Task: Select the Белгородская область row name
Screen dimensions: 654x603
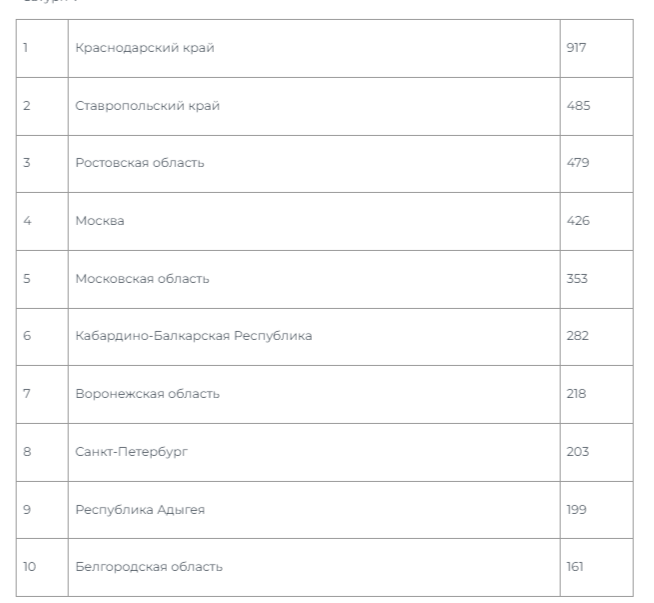Action: click(149, 567)
